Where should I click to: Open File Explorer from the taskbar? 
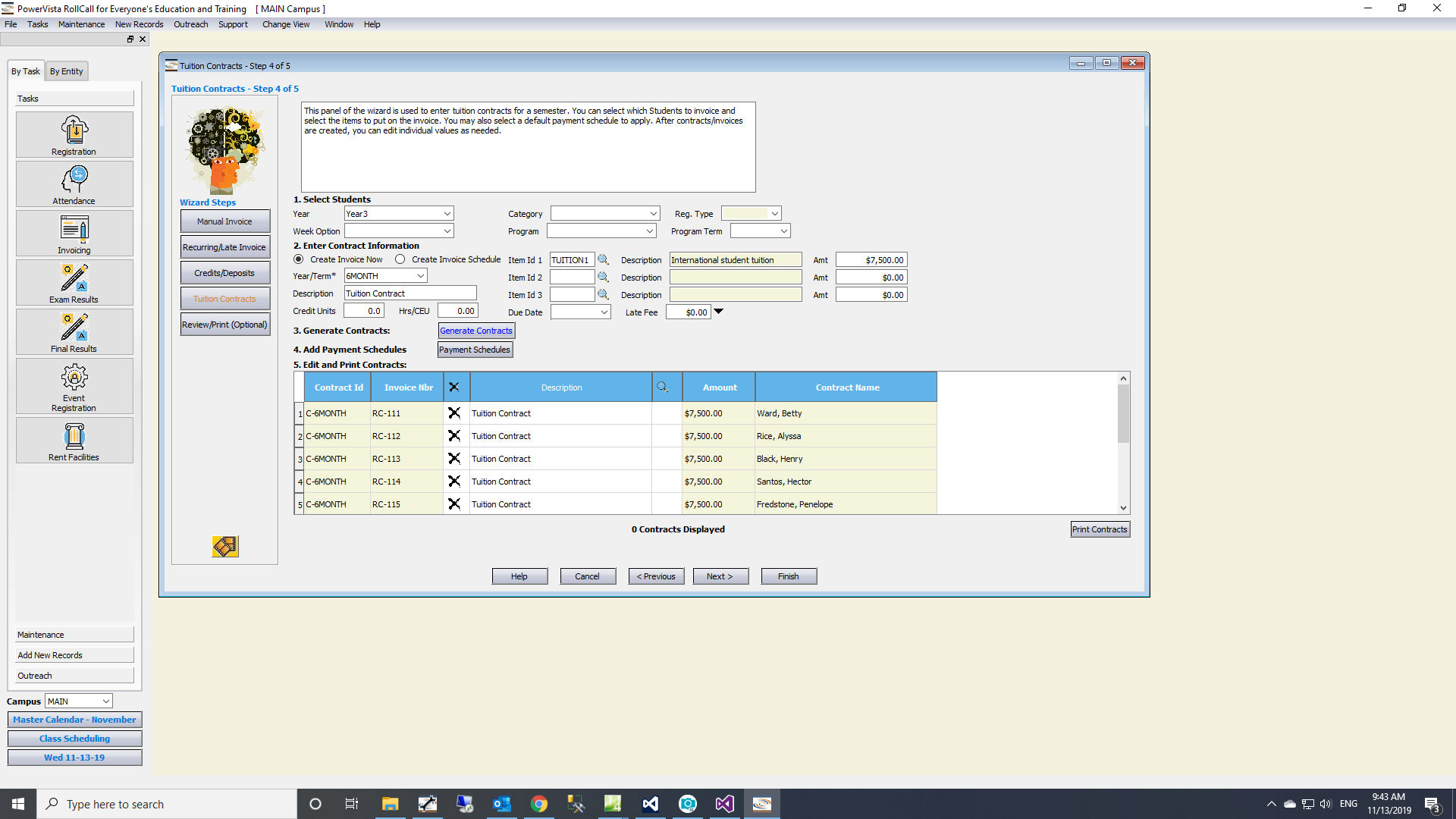(x=390, y=804)
